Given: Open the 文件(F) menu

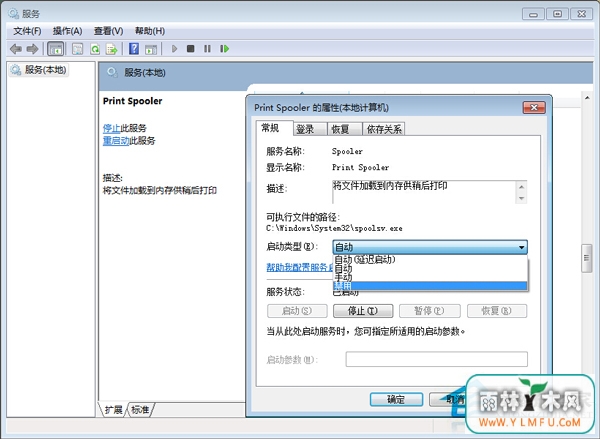Looking at the screenshot, I should (x=27, y=31).
